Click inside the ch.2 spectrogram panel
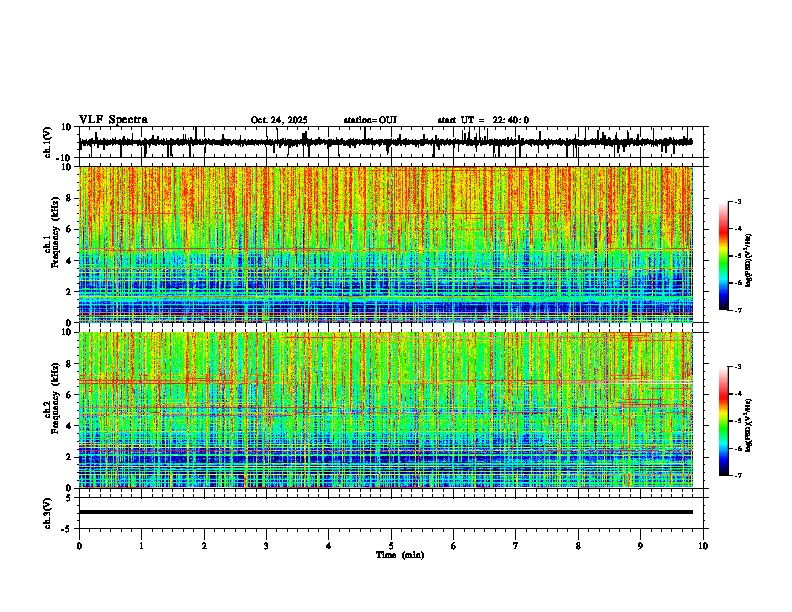The width and height of the screenshot is (792, 612). 386,410
